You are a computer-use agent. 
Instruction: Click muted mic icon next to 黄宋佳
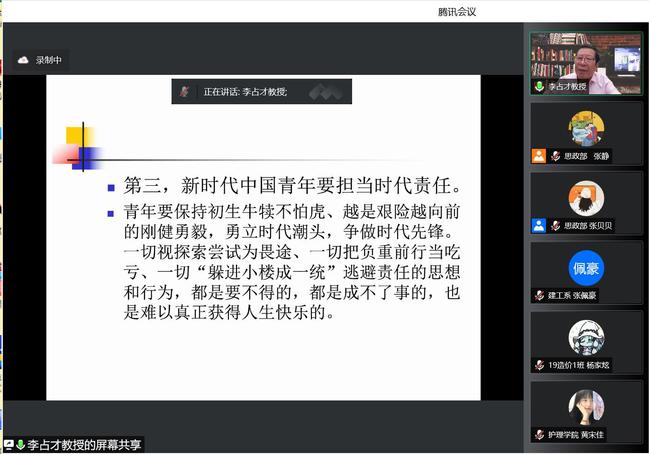click(539, 435)
